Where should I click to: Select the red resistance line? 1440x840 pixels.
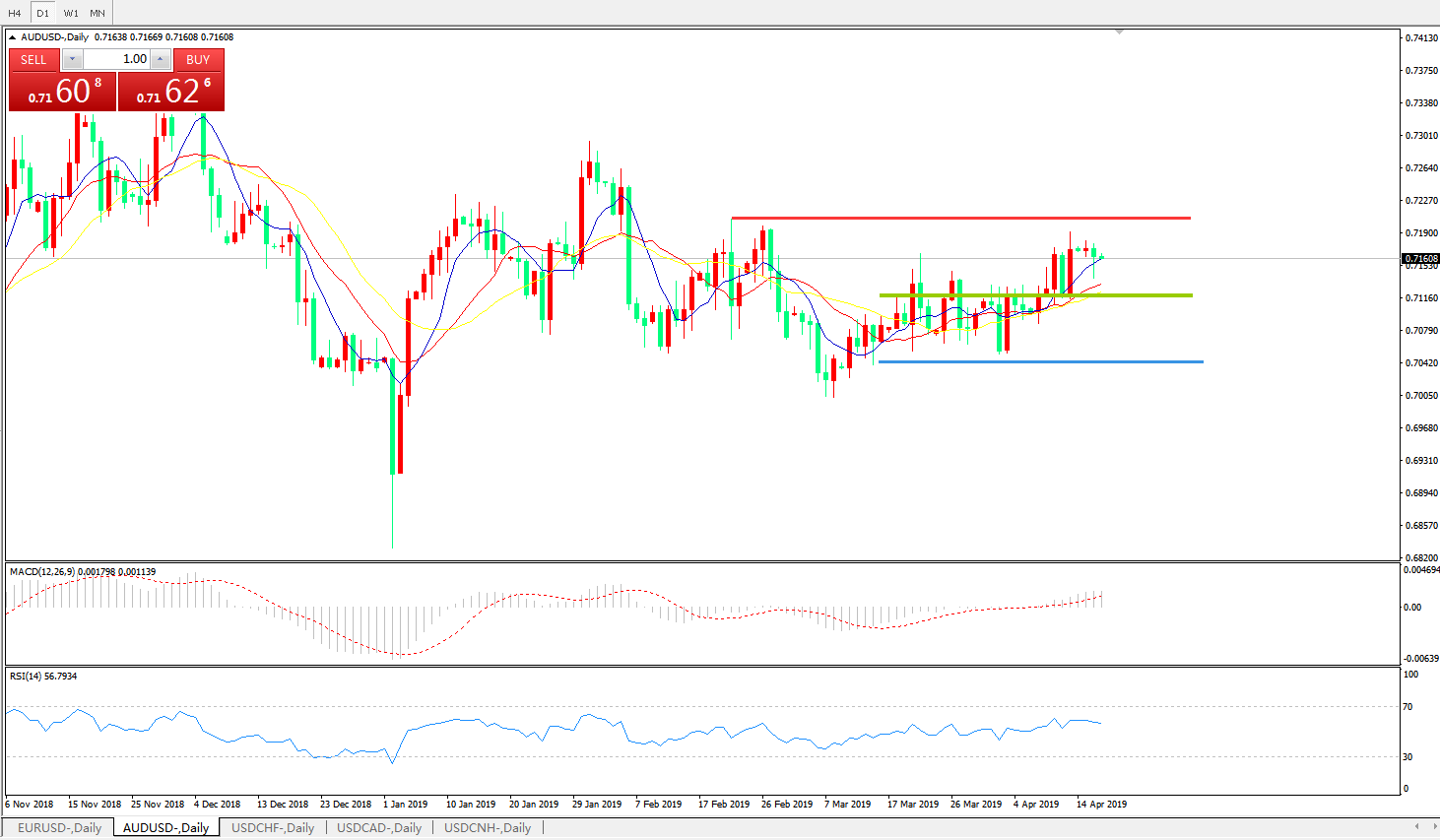point(960,218)
